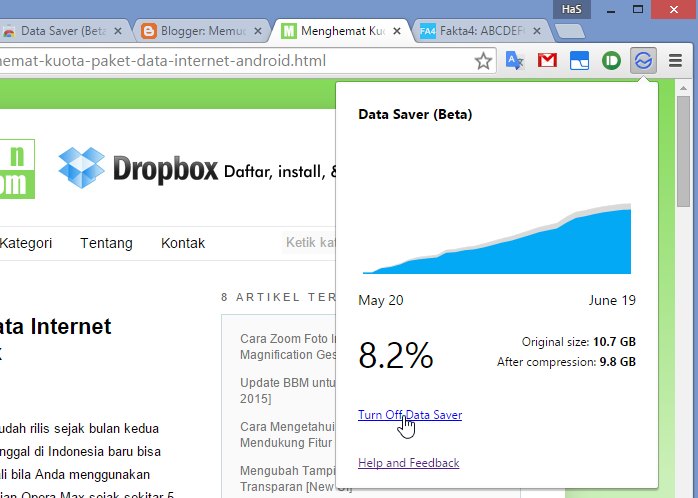Open a new tab with new-tab button
Image resolution: width=698 pixels, height=498 pixels.
point(570,31)
